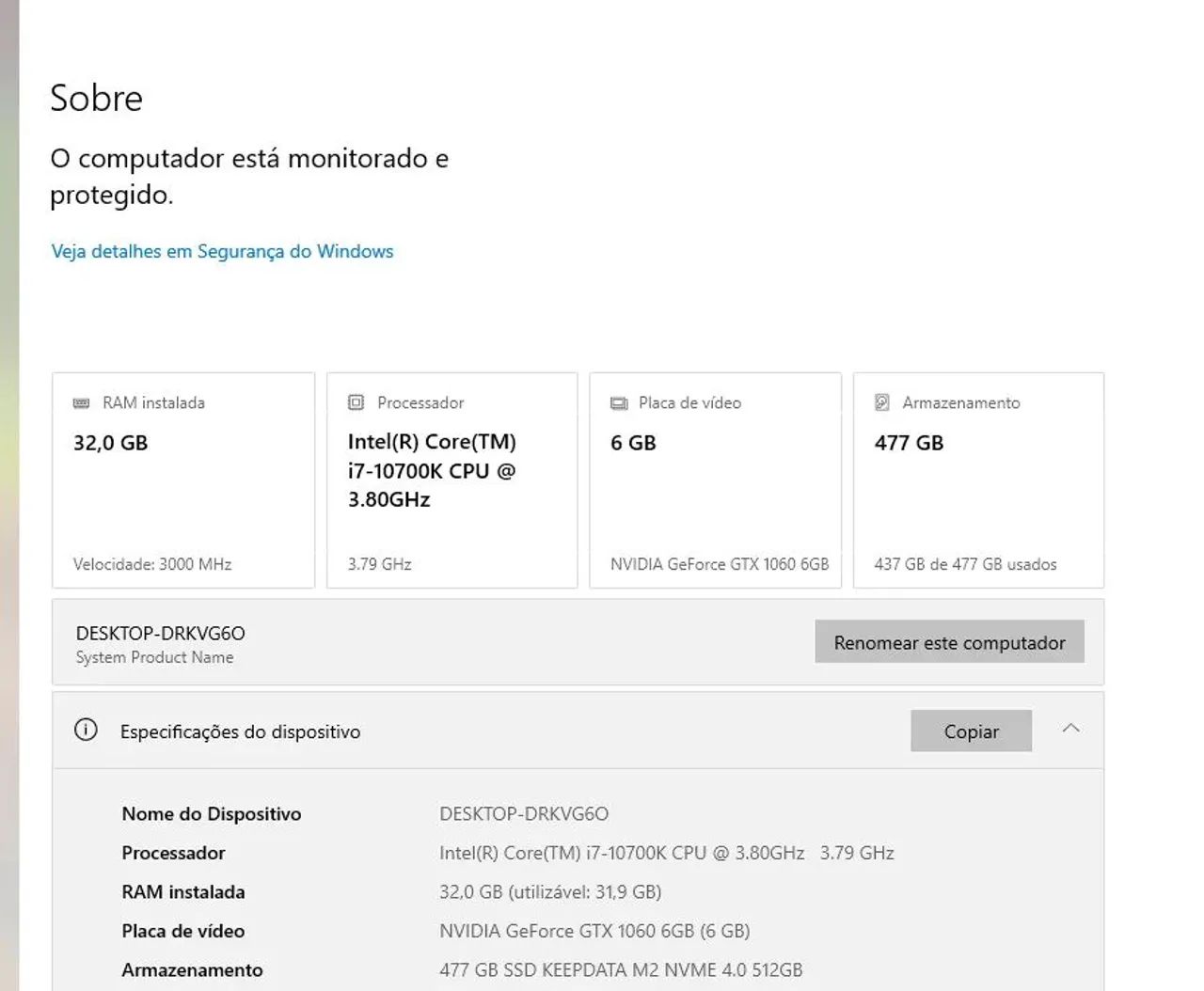Click the Armazenamento KEEPDATA SSD value
1204x991 pixels.
621,969
